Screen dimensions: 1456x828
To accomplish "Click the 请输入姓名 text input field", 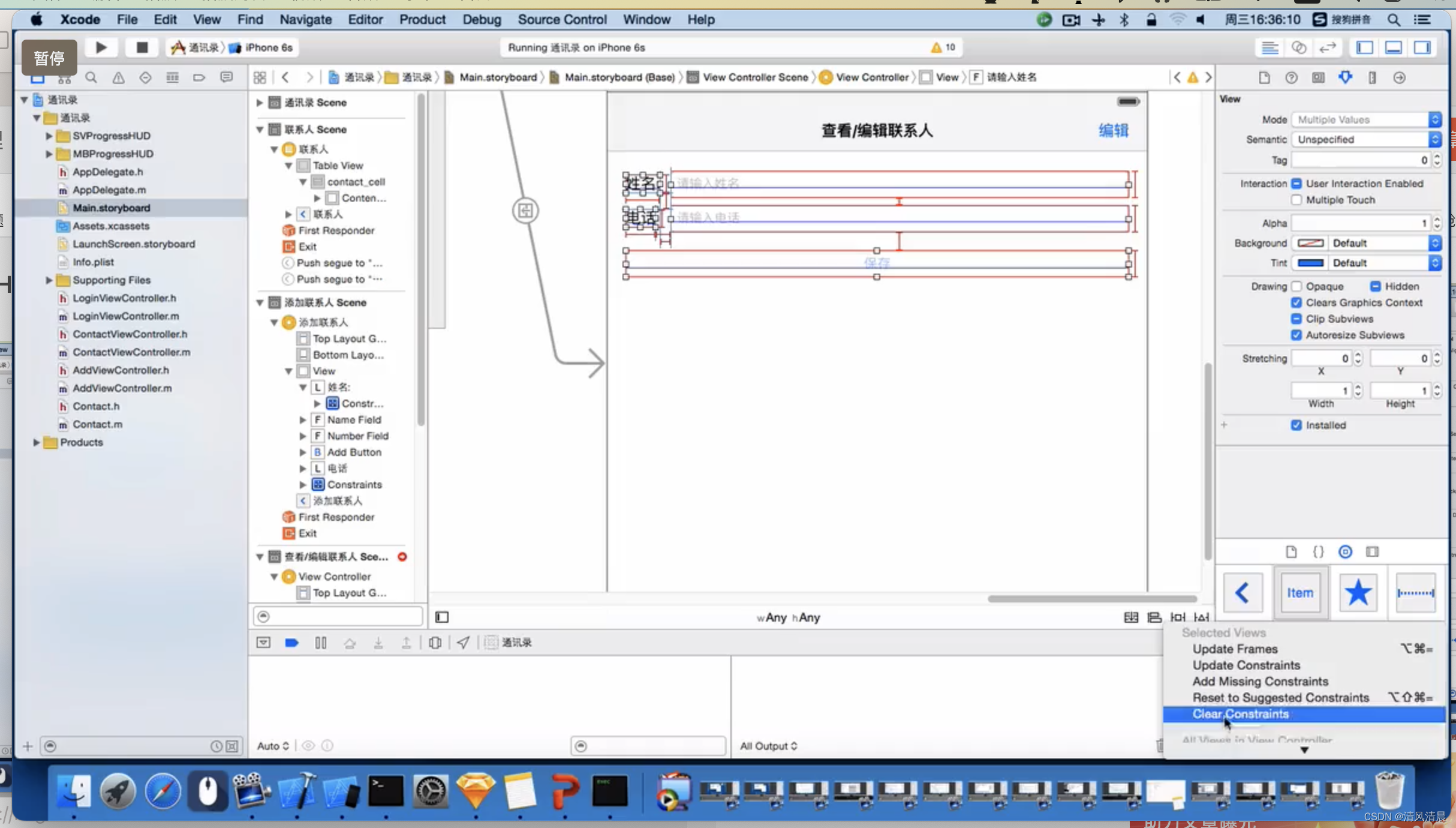I will tap(897, 182).
